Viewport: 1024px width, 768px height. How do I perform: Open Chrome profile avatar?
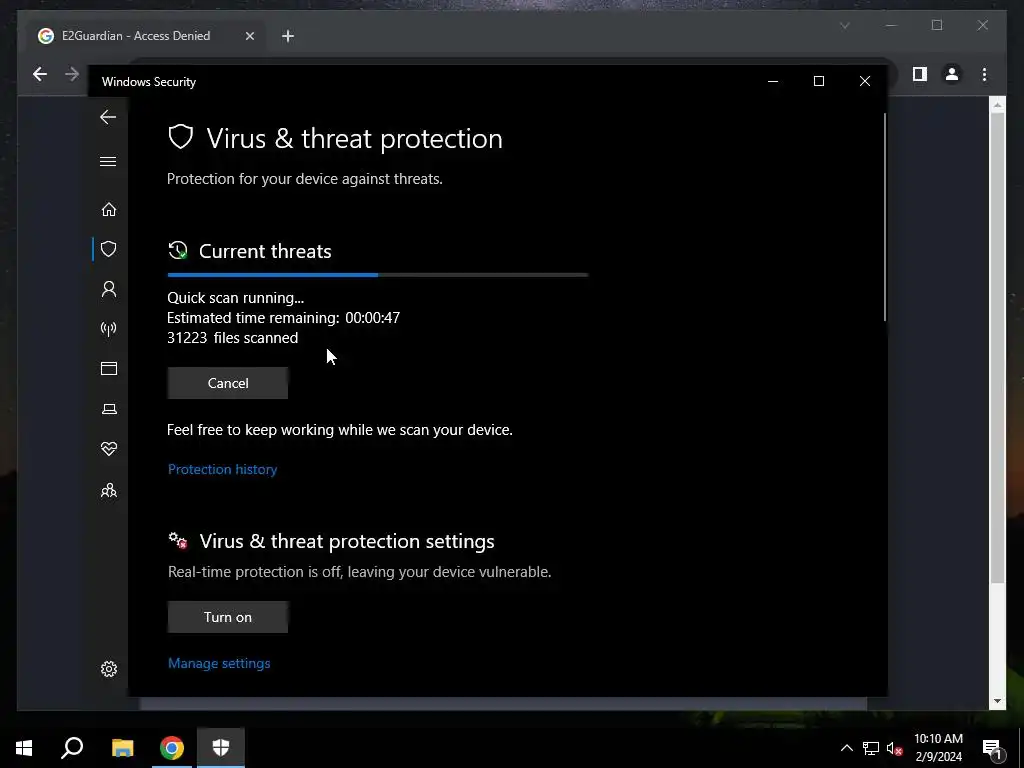point(952,74)
